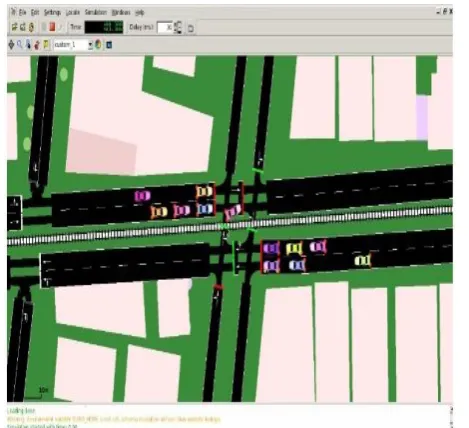Open the Settings menu
Viewport: 469px width, 428px height.
(x=52, y=12)
